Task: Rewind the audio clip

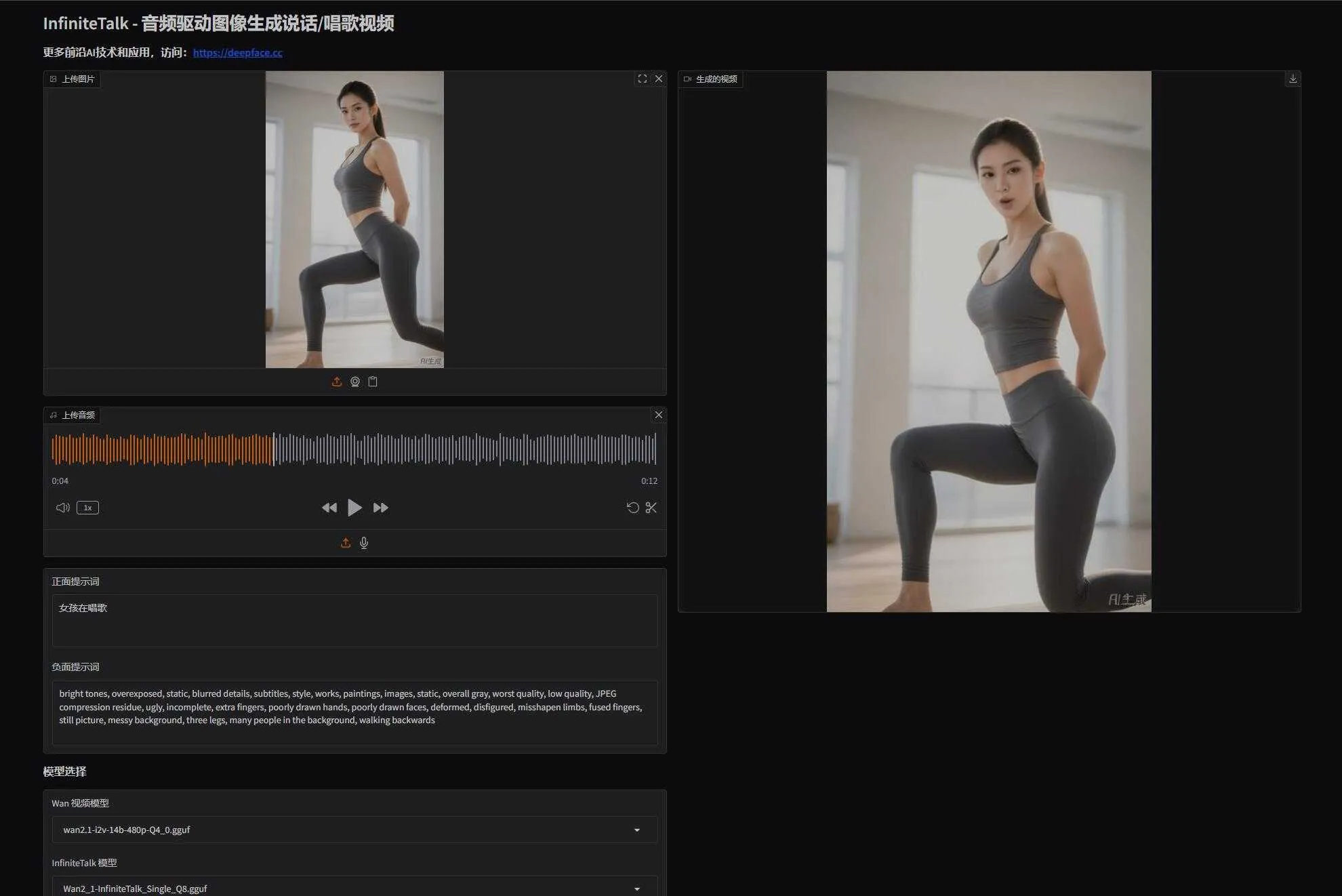Action: coord(329,508)
